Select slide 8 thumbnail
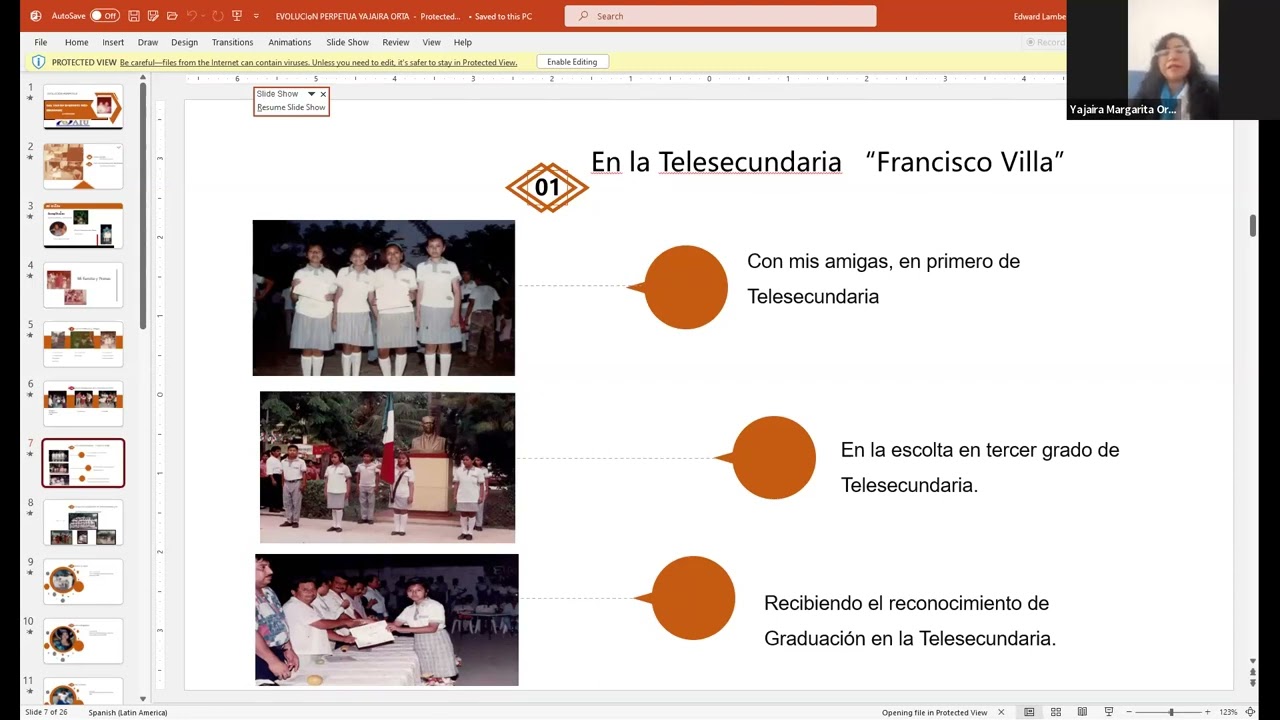 tap(83, 522)
